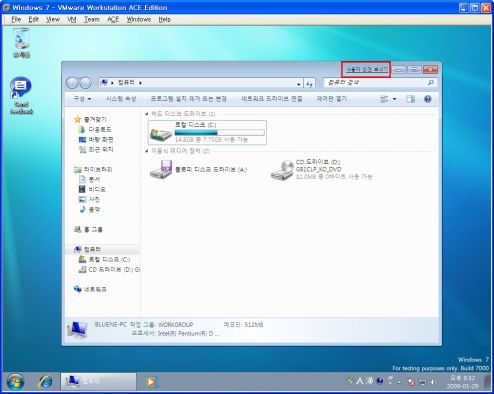Click 제어판 열기 toolbar button

click(332, 99)
